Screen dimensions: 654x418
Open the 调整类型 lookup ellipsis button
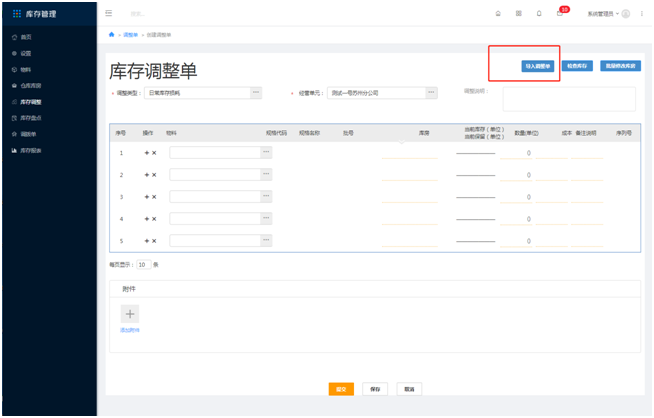point(256,93)
